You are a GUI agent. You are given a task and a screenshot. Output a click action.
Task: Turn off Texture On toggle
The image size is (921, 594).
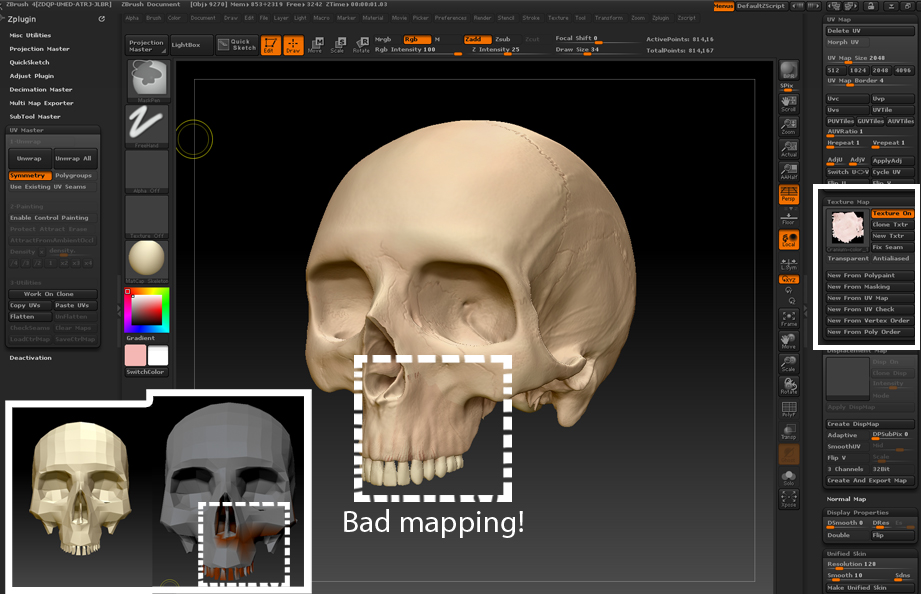(x=891, y=213)
